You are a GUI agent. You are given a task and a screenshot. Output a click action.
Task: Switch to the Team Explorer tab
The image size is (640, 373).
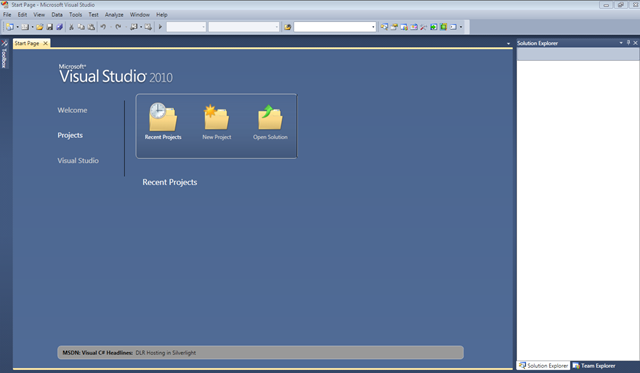pos(594,366)
